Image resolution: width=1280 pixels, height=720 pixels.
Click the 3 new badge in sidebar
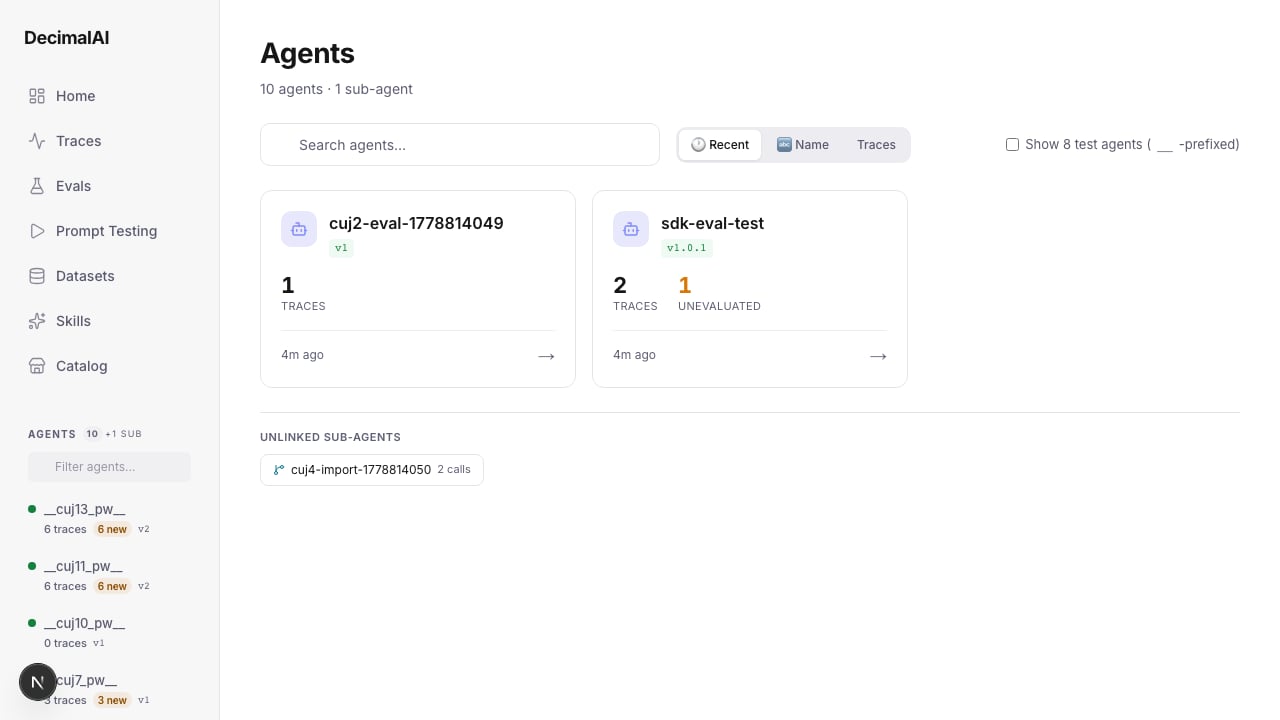coord(112,700)
